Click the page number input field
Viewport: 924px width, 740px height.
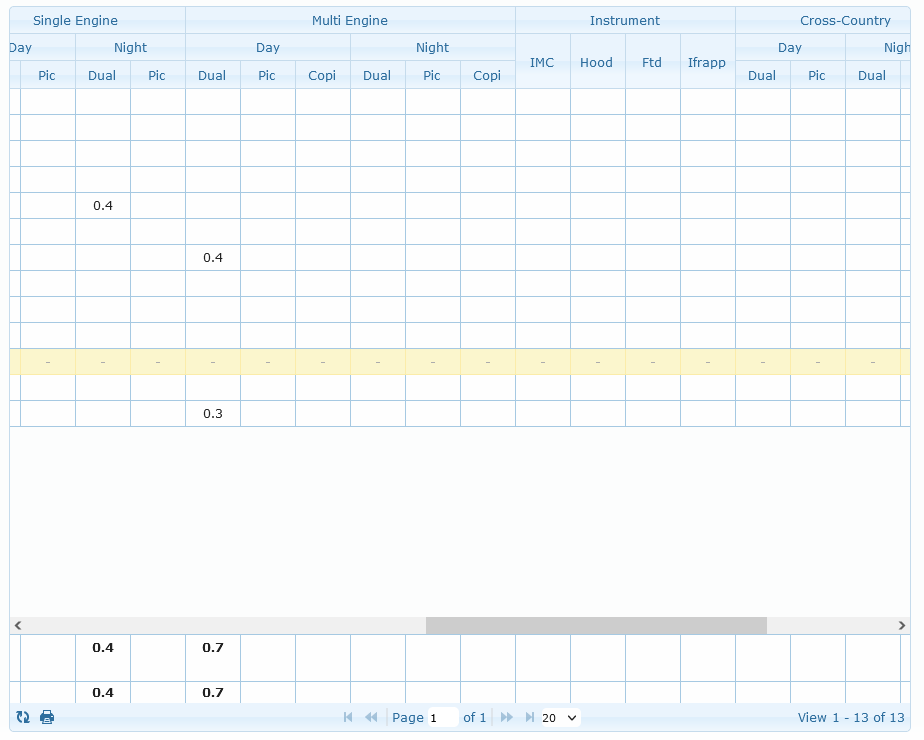[x=442, y=717]
